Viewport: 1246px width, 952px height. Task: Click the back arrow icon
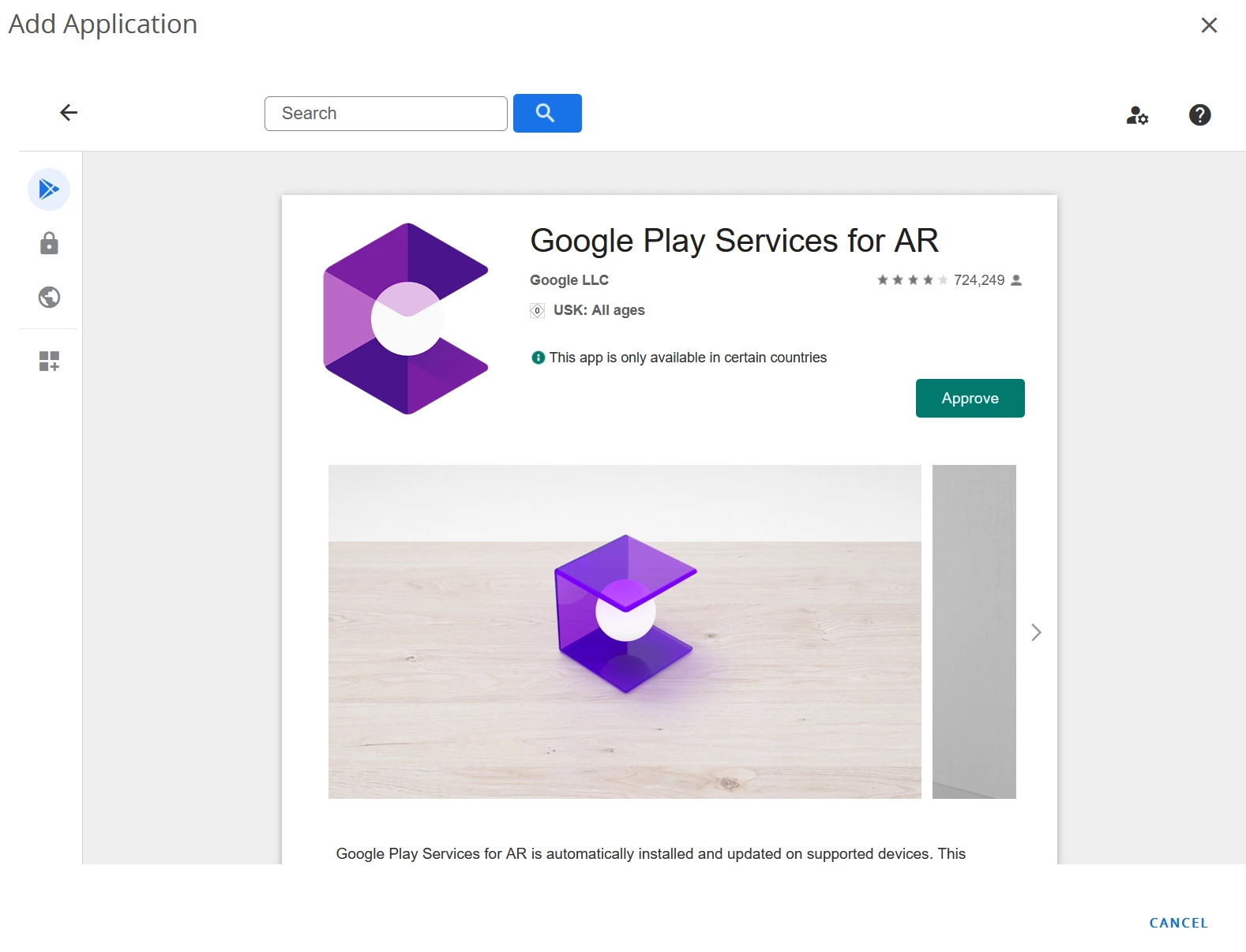pos(69,113)
